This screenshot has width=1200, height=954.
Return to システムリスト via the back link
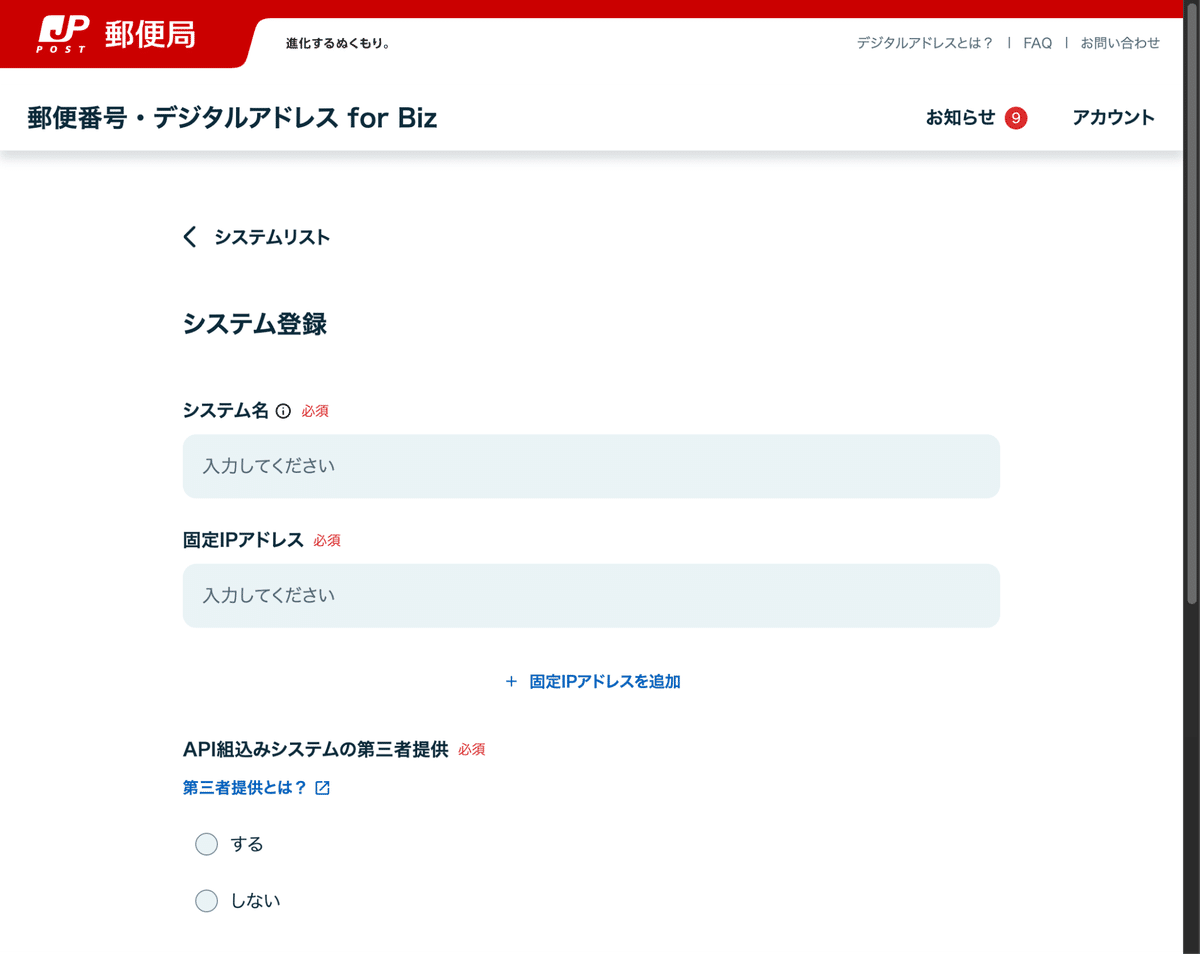click(x=270, y=237)
